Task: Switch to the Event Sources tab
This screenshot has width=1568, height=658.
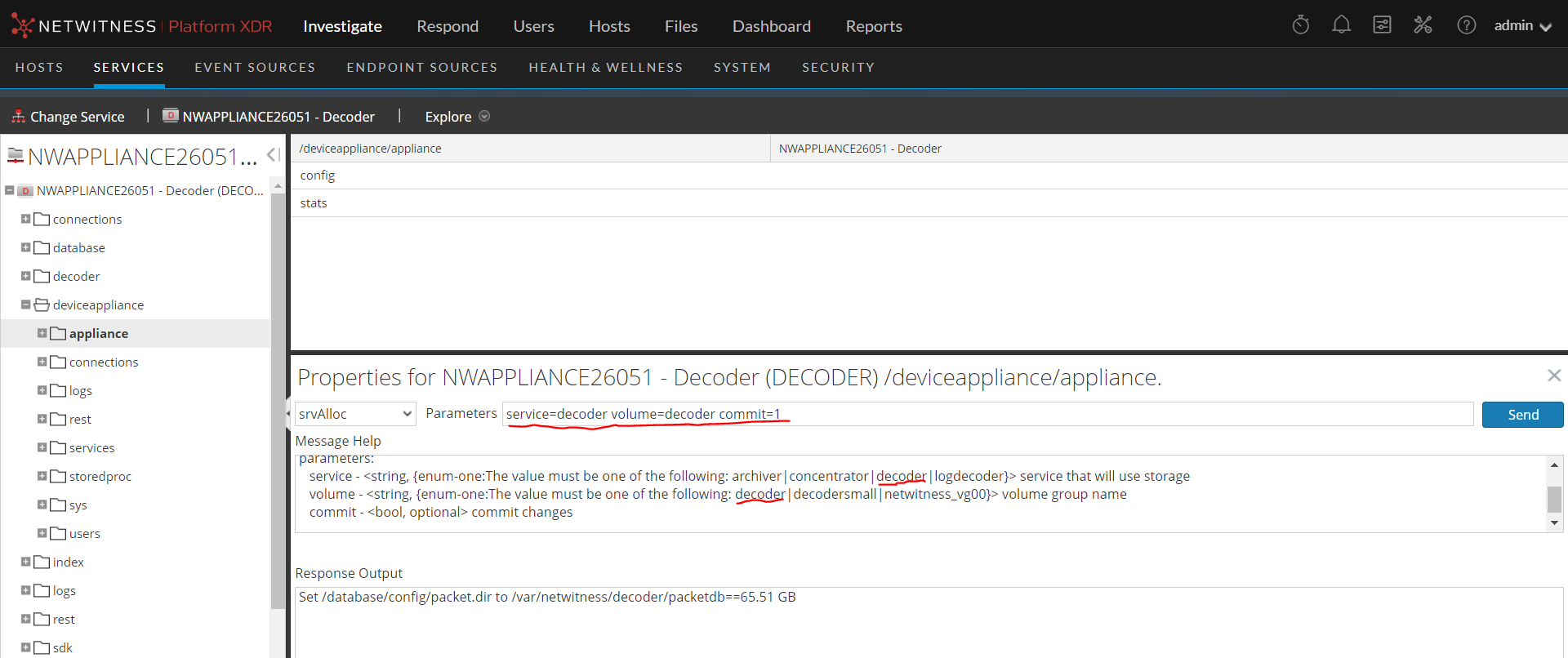Action: pos(255,68)
